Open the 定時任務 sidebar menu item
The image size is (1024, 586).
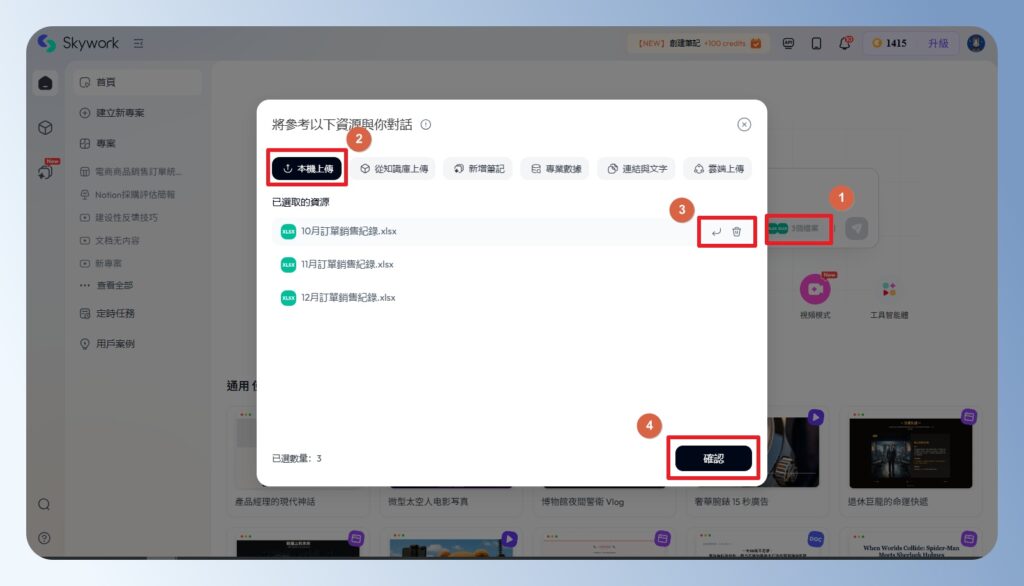[109, 314]
